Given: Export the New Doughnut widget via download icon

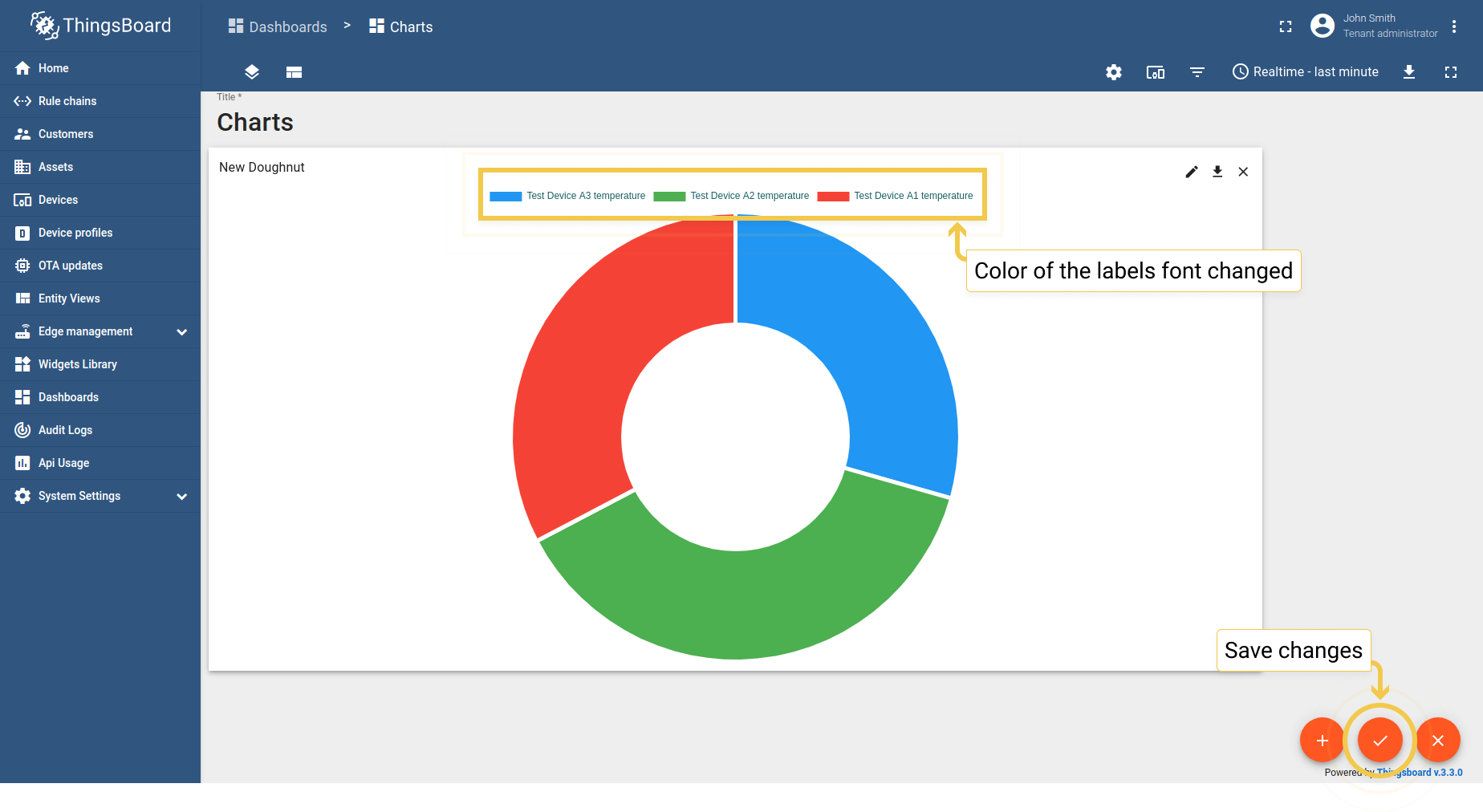Looking at the screenshot, I should 1217,172.
